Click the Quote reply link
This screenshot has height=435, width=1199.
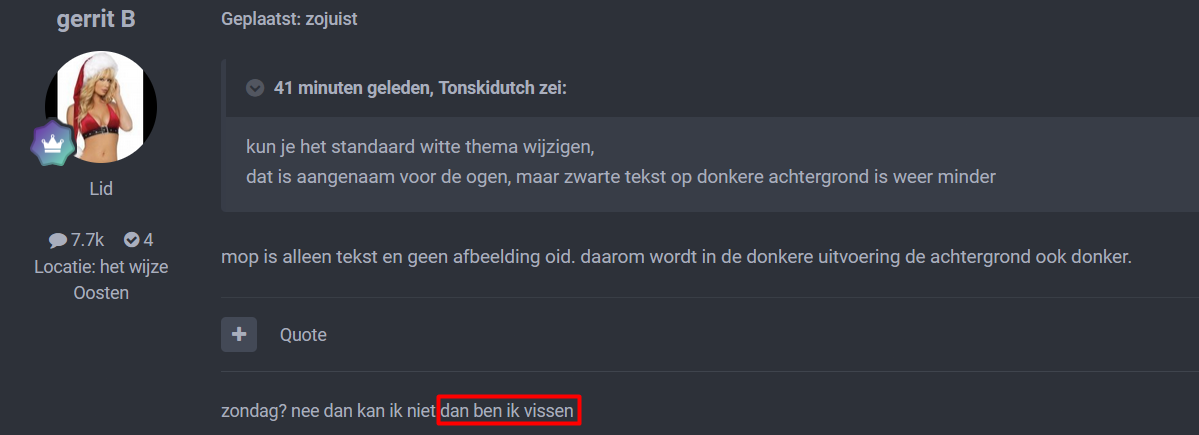[x=303, y=335]
